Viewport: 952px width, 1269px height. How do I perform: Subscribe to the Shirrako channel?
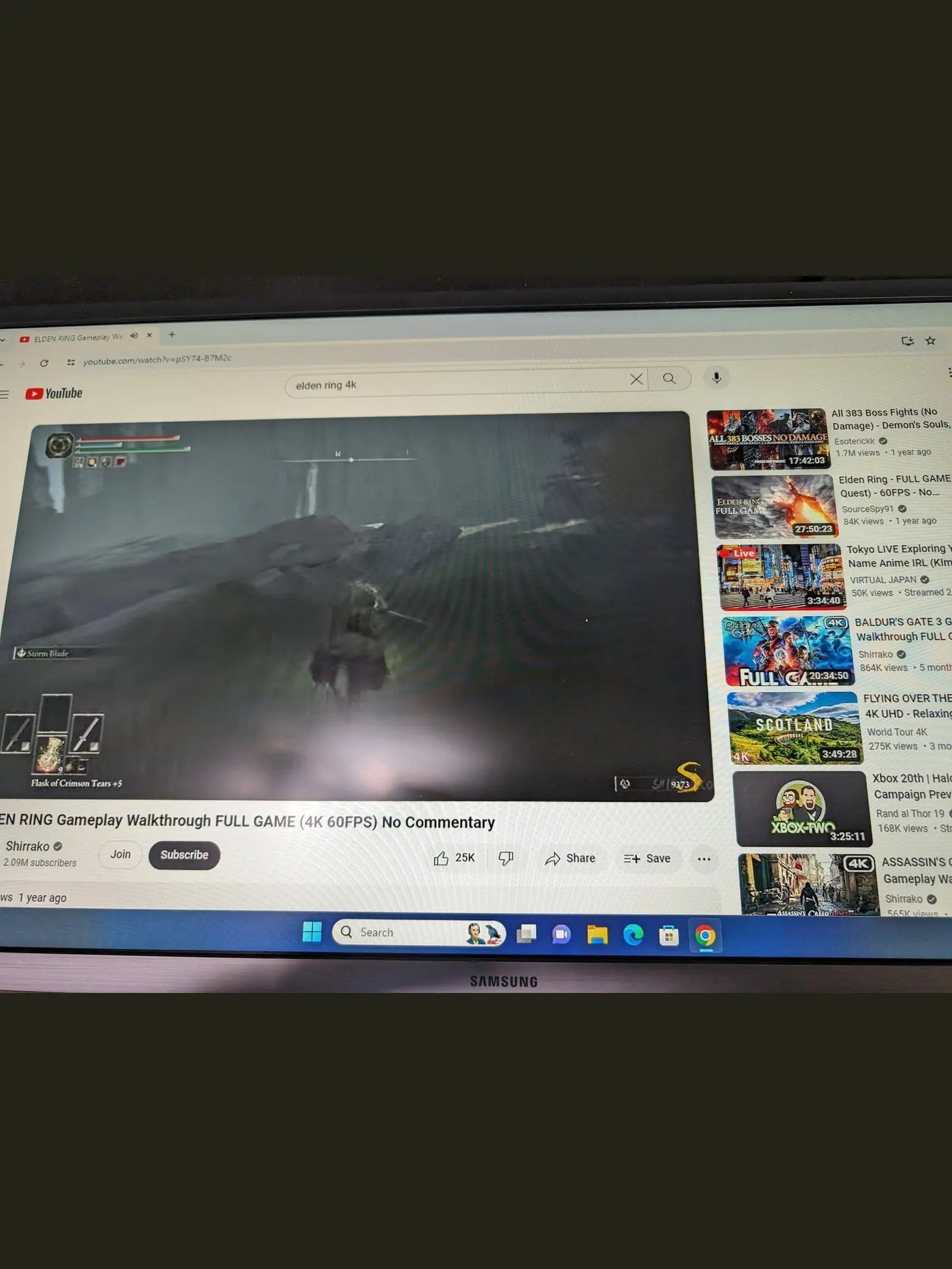click(184, 855)
